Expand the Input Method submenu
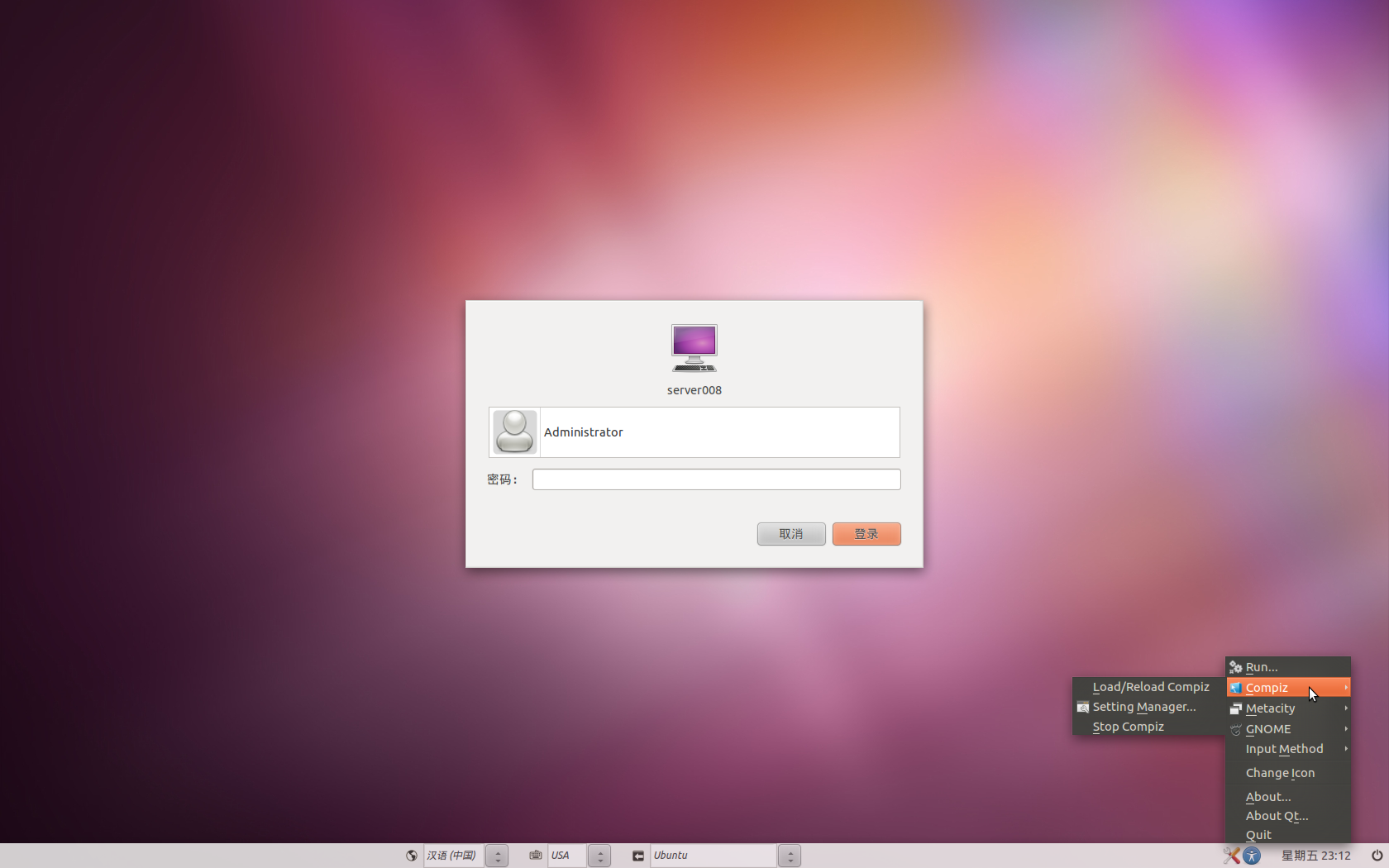 1288,749
